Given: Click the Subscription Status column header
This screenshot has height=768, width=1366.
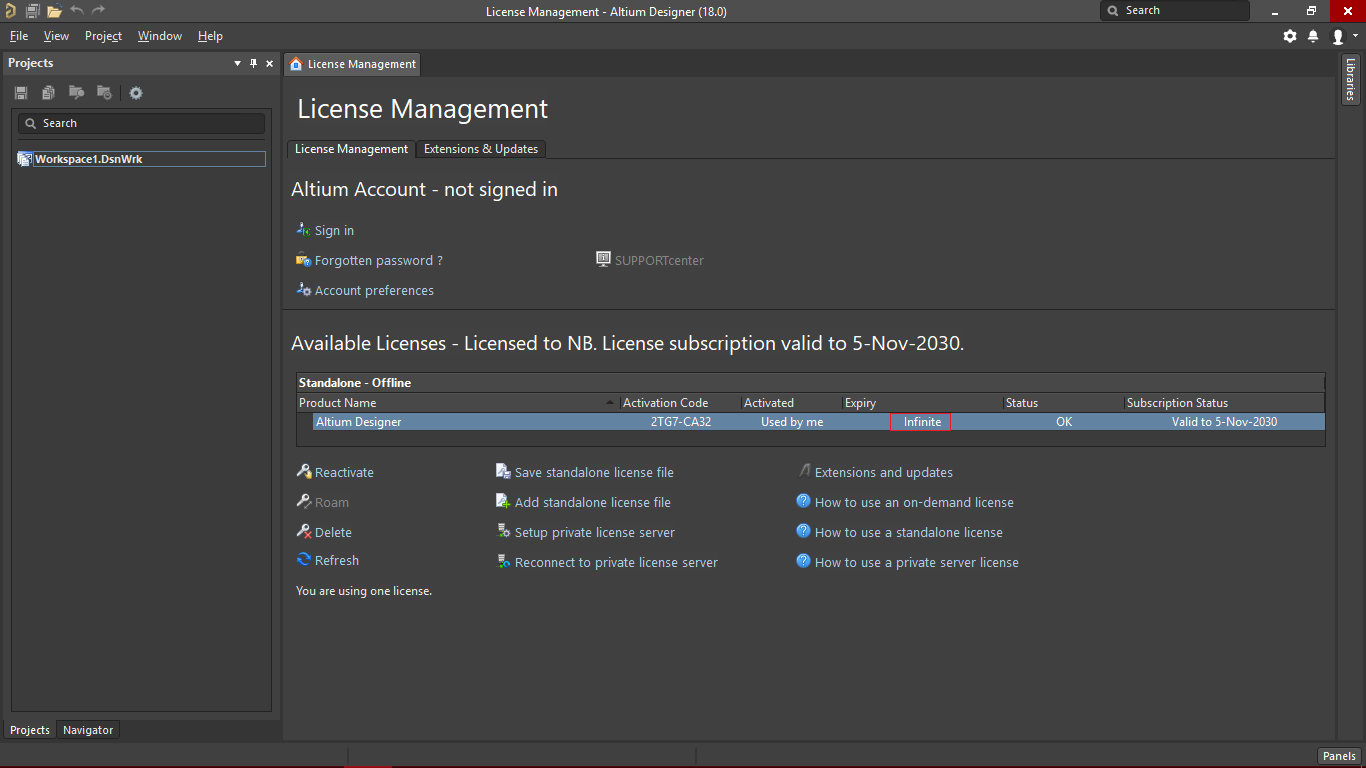Looking at the screenshot, I should 1224,403.
